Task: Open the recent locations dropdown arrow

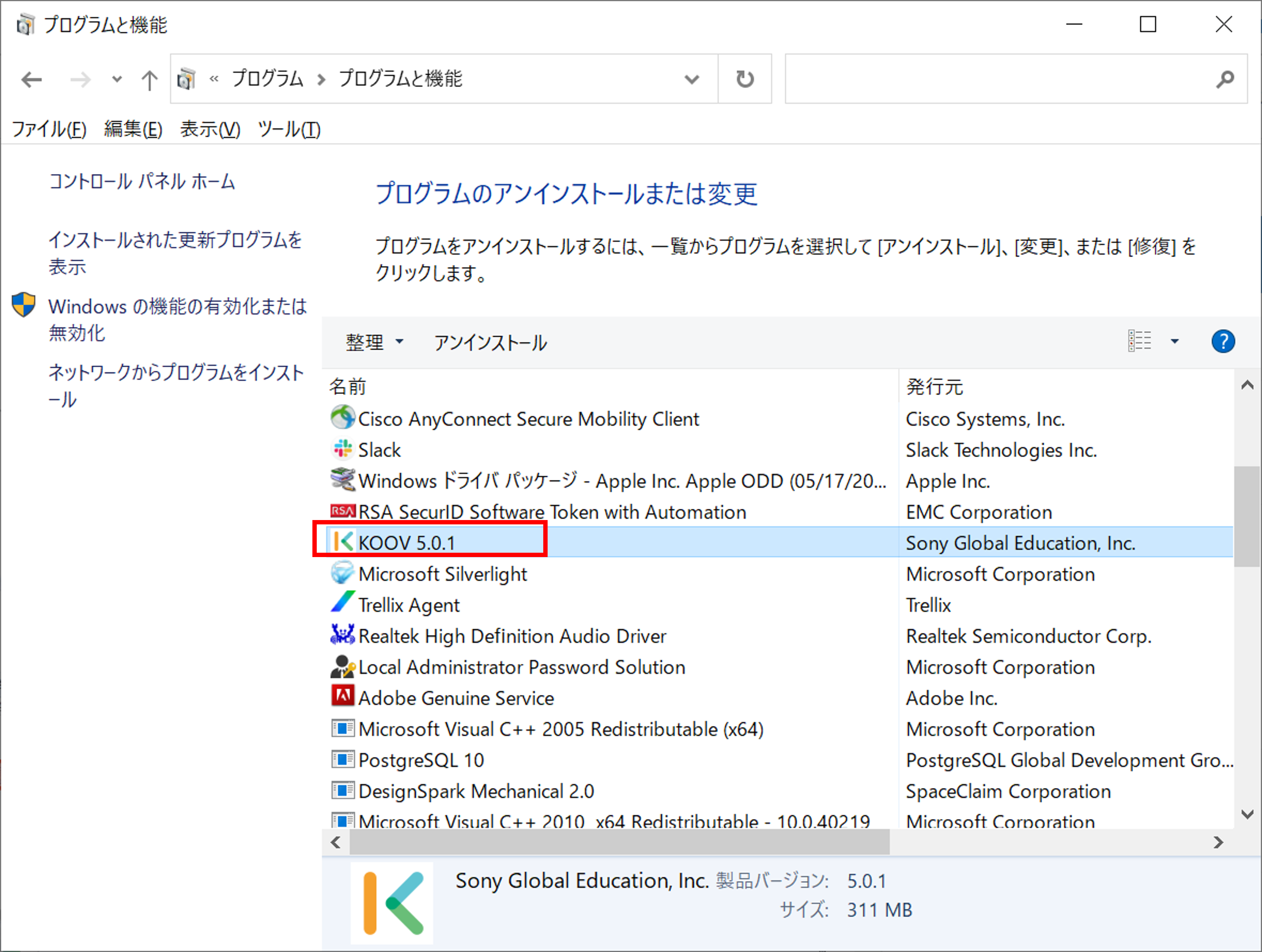Action: (x=116, y=79)
